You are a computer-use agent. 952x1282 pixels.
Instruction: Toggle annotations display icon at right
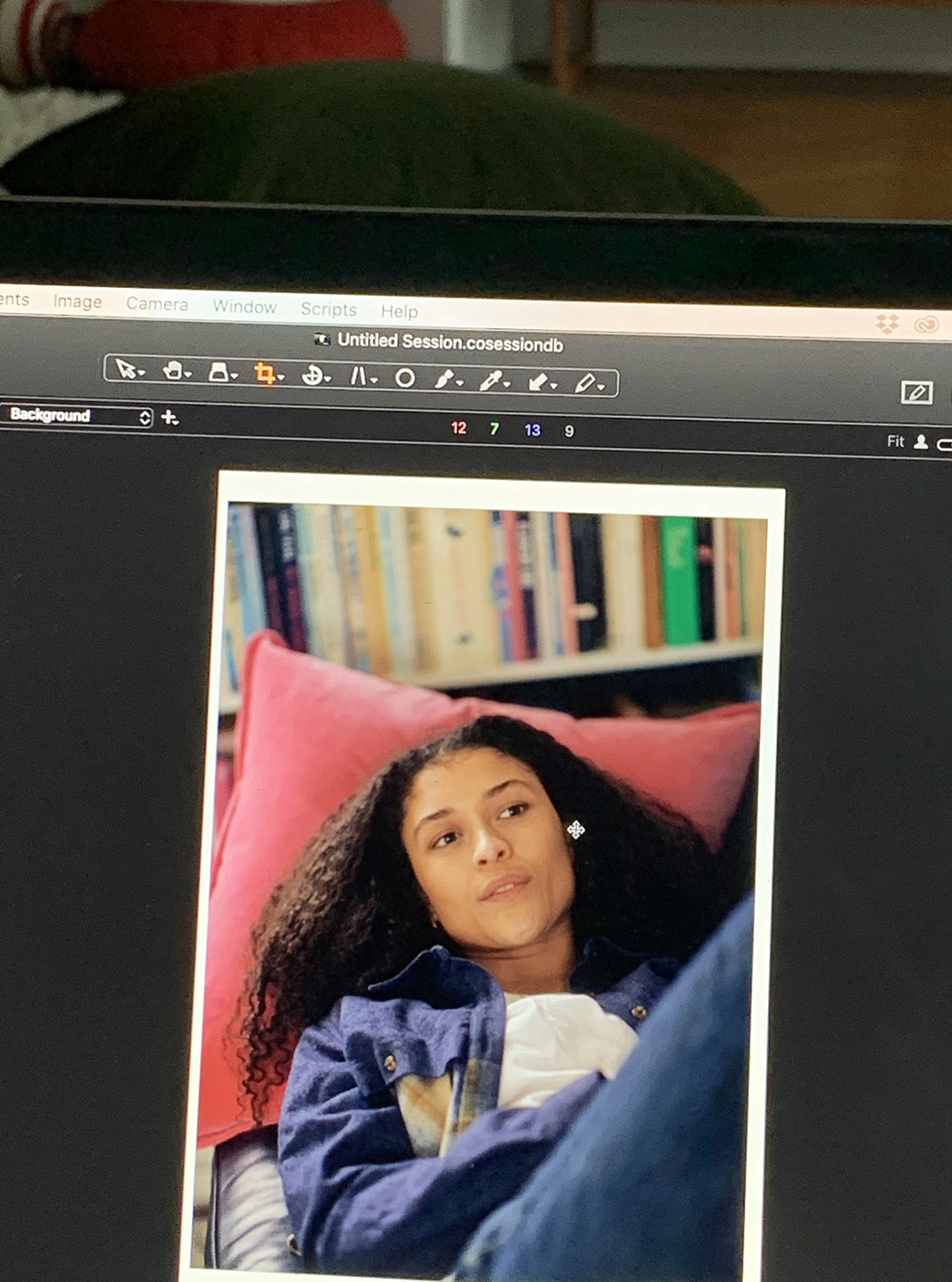916,393
